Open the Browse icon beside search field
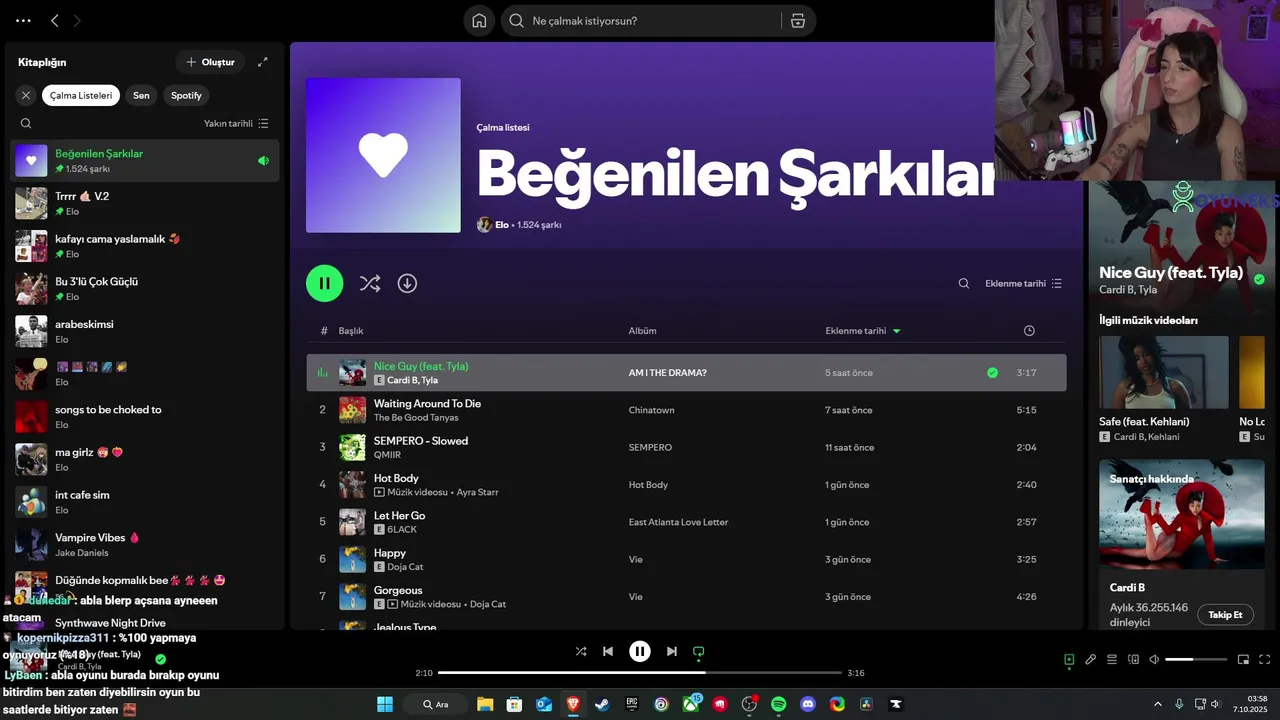Viewport: 1280px width, 720px height. (x=797, y=21)
